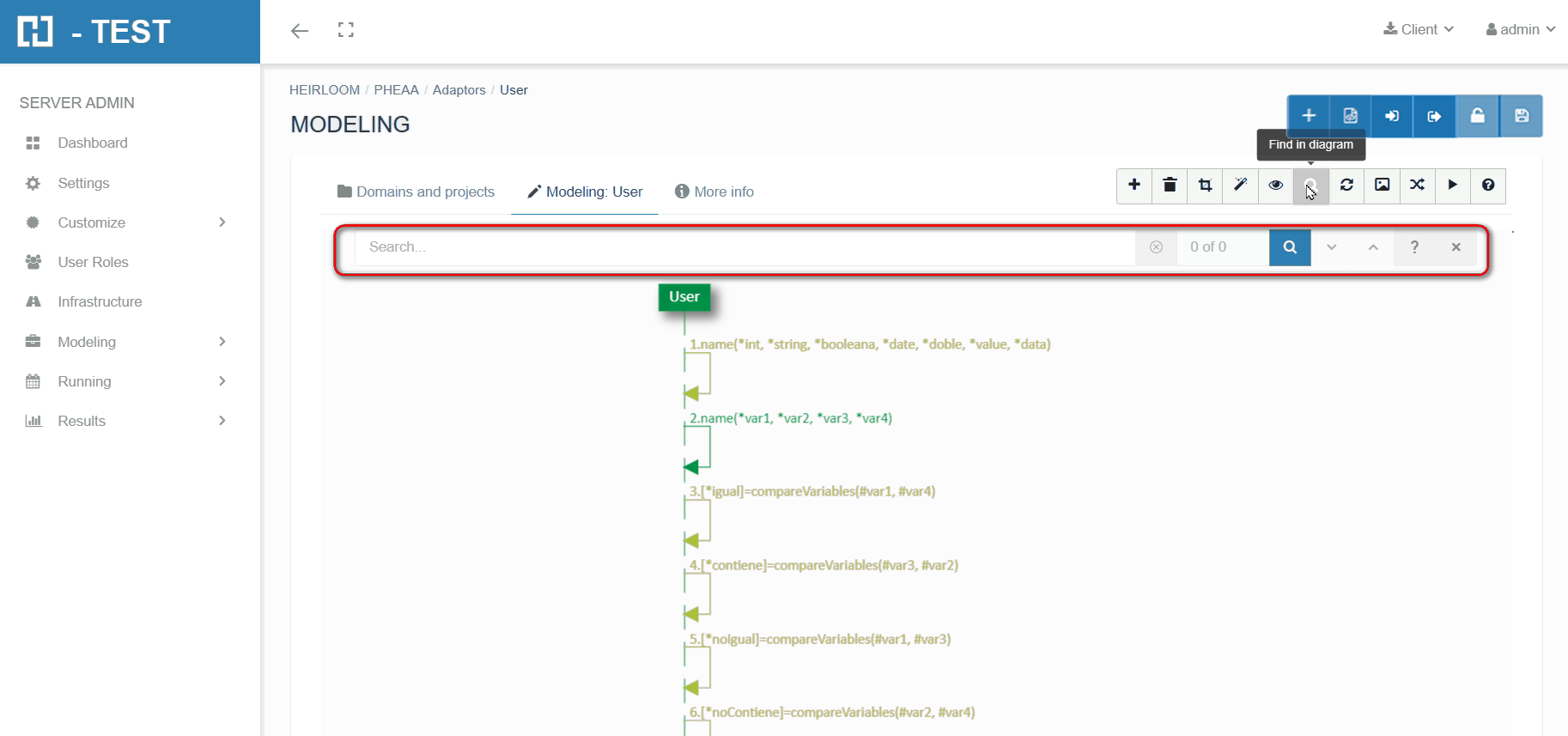Follow the Adaptors breadcrumb link
The image size is (1568, 736).
point(459,90)
